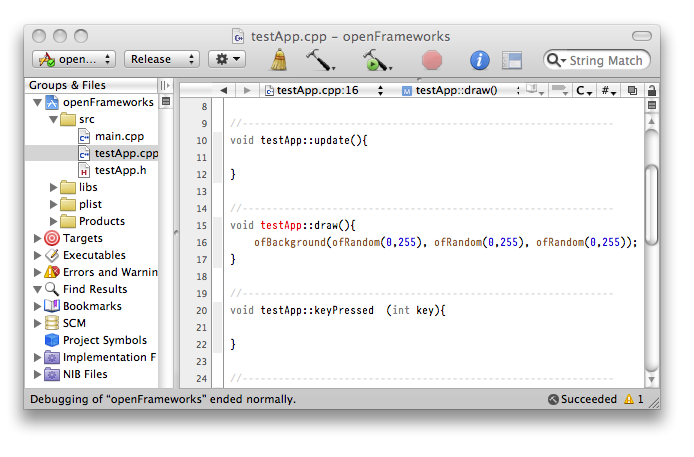
Task: Click the Build and Run icon
Action: pyautogui.click(x=377, y=60)
